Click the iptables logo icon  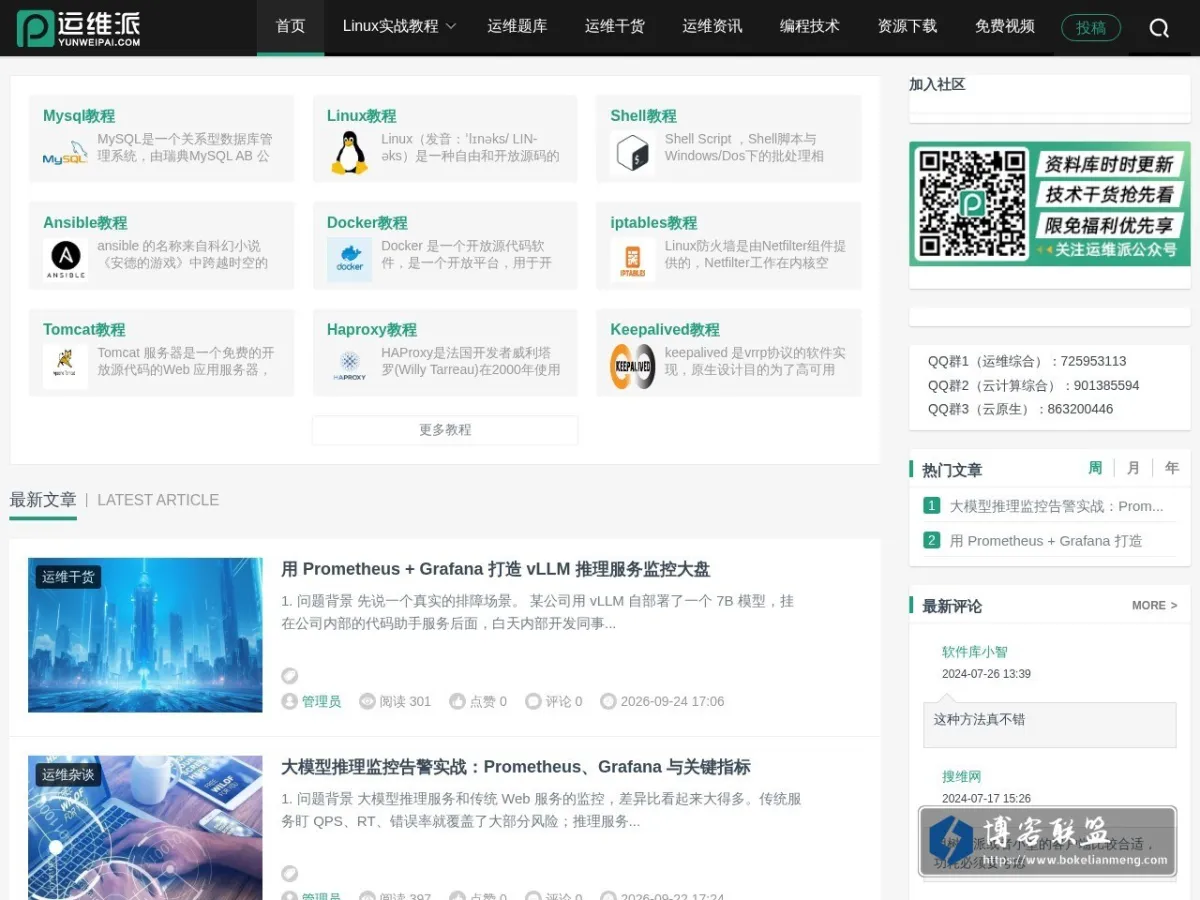(x=633, y=261)
